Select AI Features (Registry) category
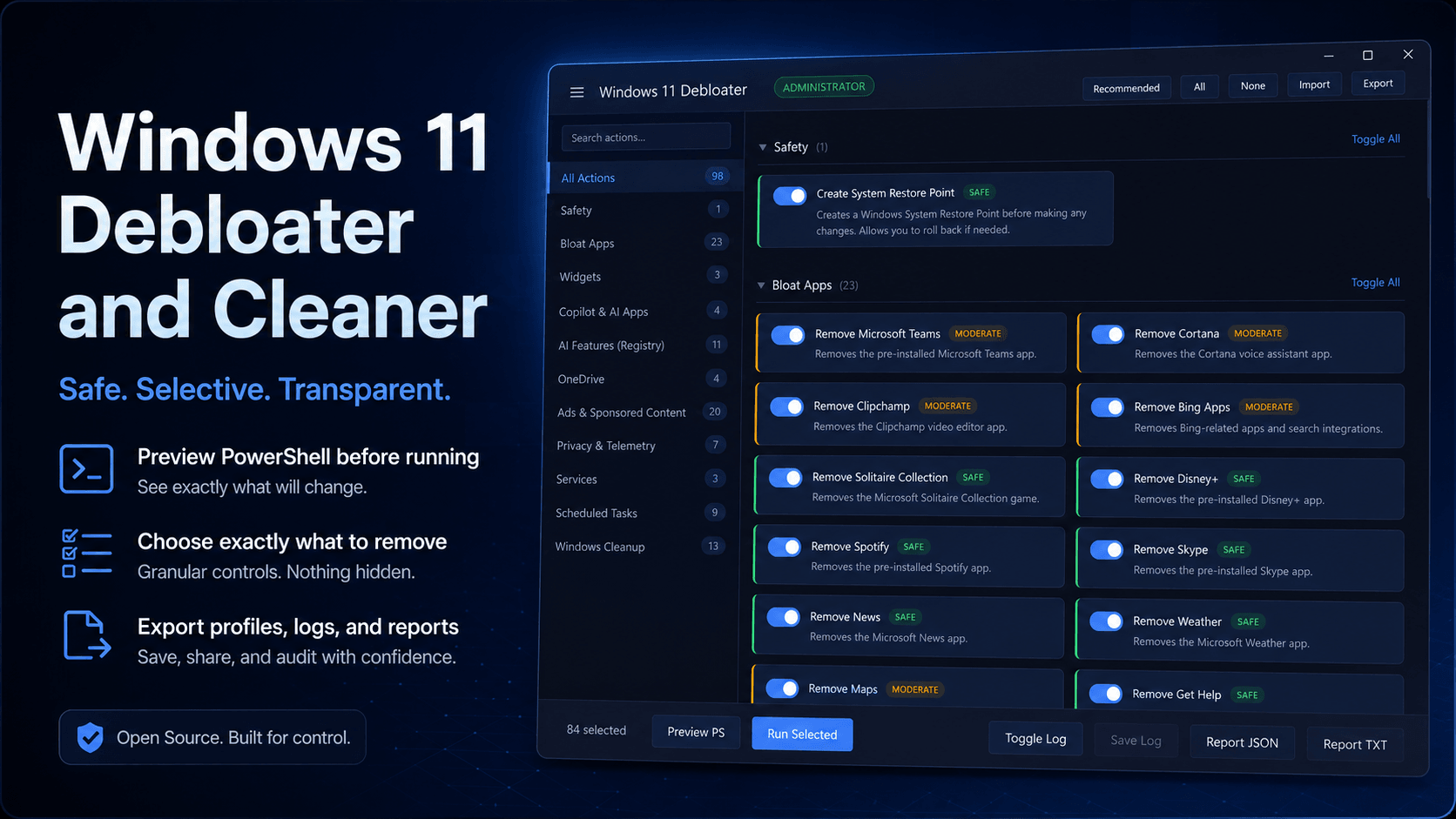This screenshot has height=819, width=1456. (x=643, y=346)
